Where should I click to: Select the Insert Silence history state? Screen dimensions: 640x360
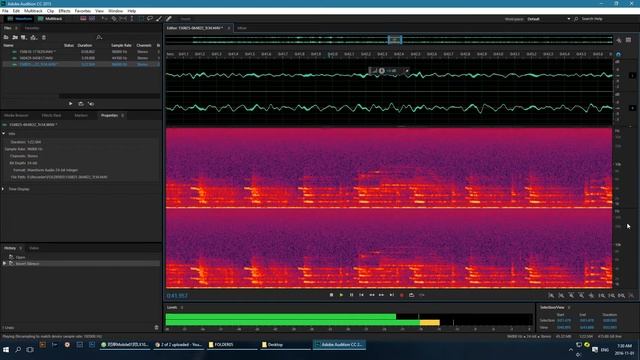[x=81, y=264]
